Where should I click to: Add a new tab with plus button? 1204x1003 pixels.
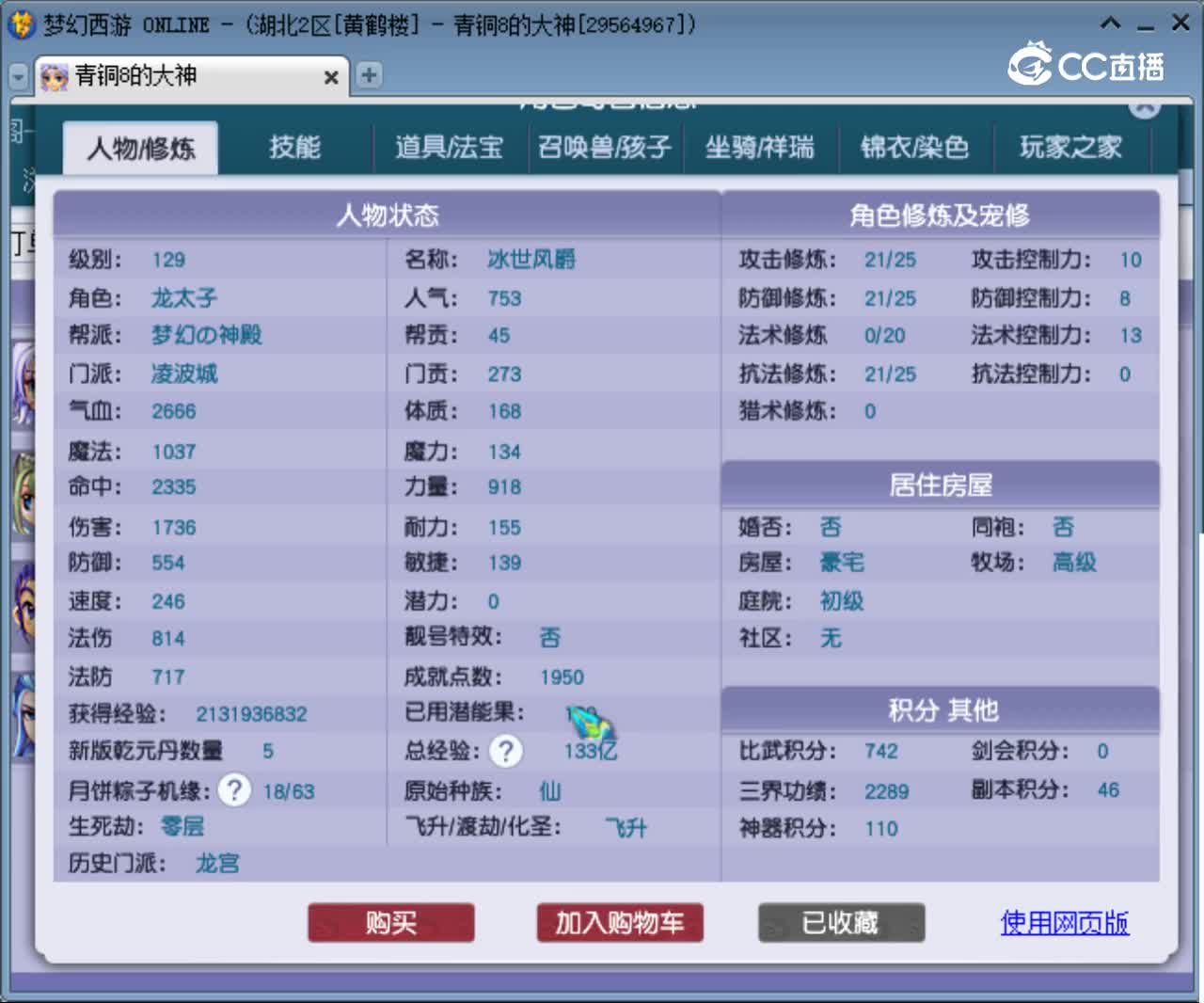(x=370, y=74)
